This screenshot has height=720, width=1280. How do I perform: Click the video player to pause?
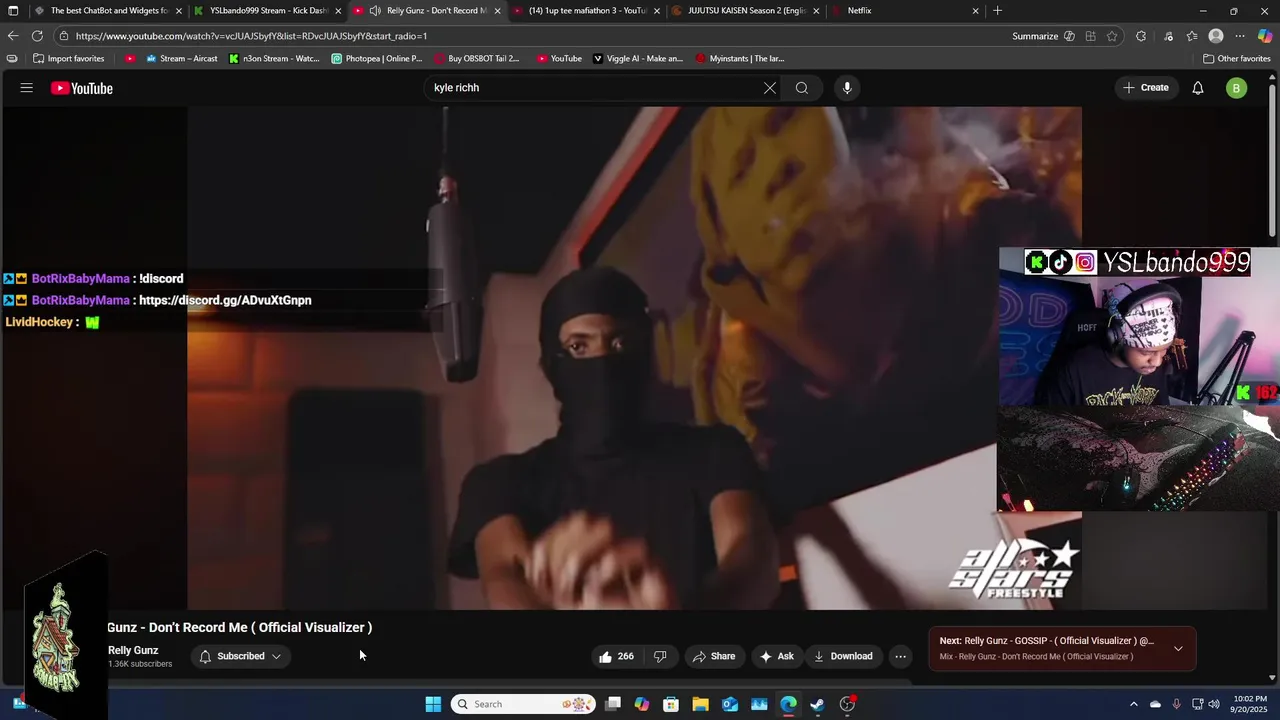634,358
